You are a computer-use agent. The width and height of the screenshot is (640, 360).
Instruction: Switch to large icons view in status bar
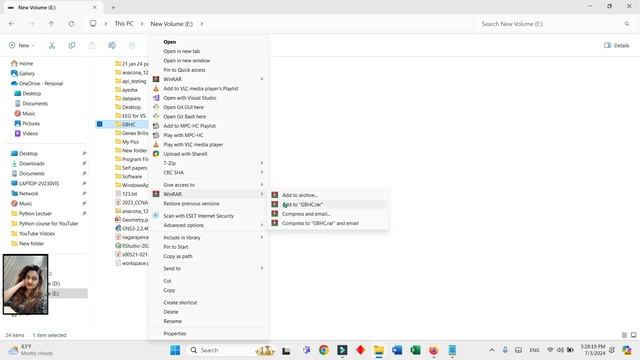pyautogui.click(x=633, y=335)
